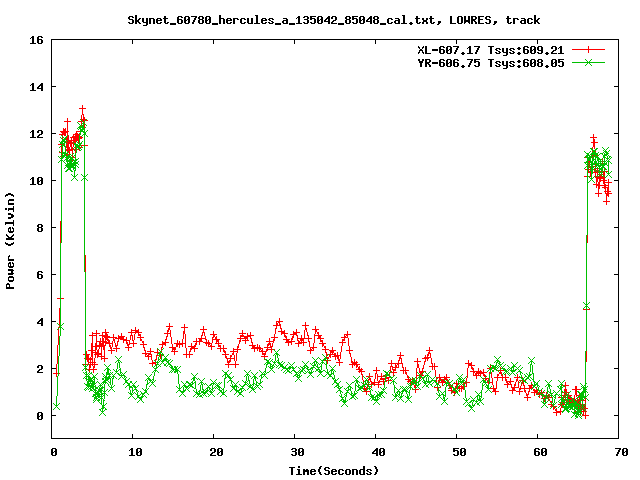Click the Time(Seconds) axis label
Image resolution: width=640 pixels, height=480 pixels.
click(x=334, y=471)
